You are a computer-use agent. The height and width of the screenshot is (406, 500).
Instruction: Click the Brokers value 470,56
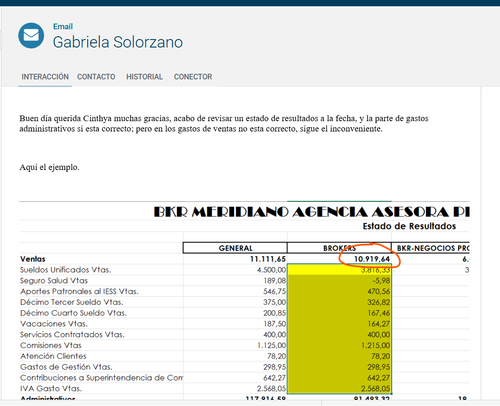coord(379,291)
